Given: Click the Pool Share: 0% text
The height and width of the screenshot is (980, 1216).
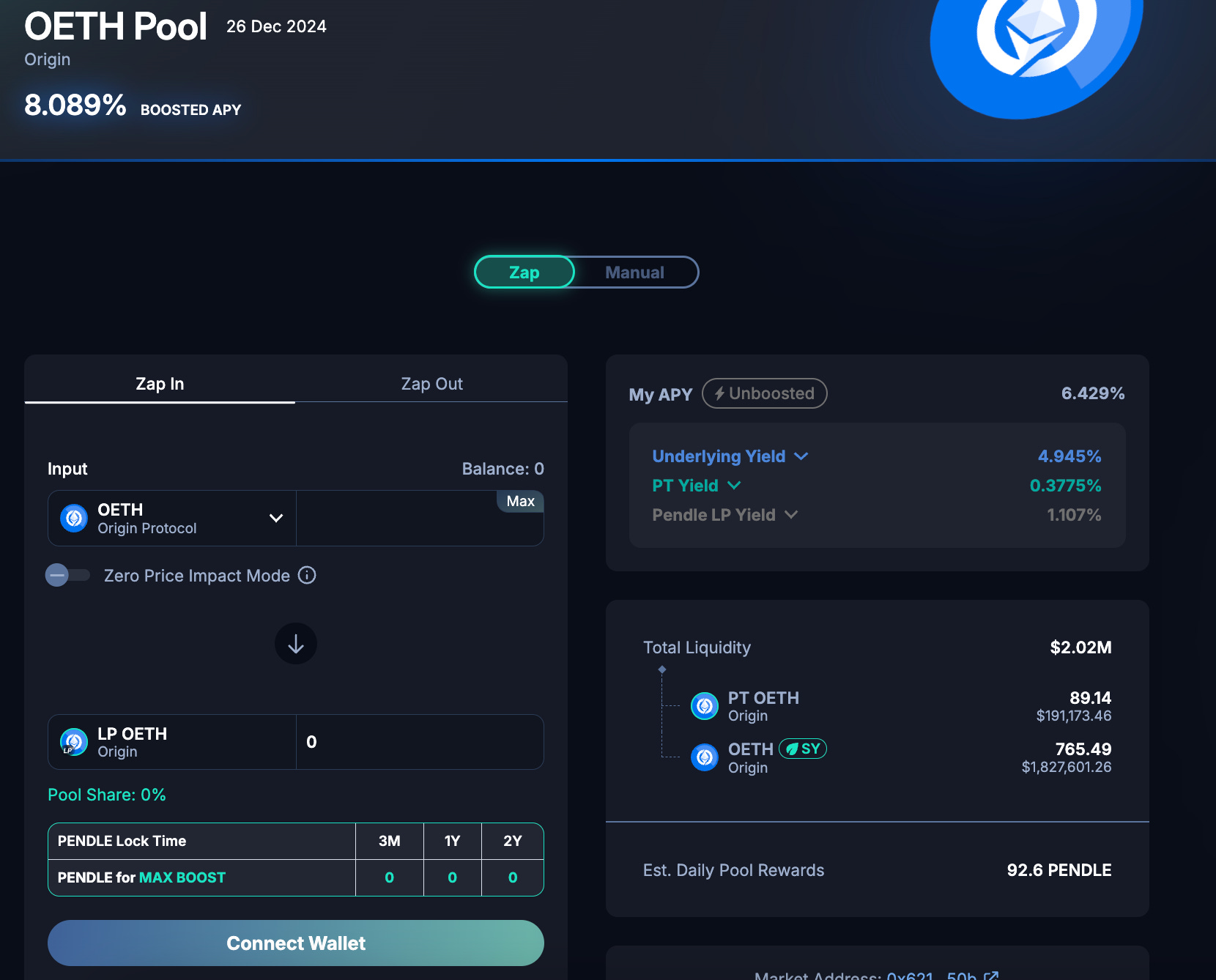Looking at the screenshot, I should [107, 795].
